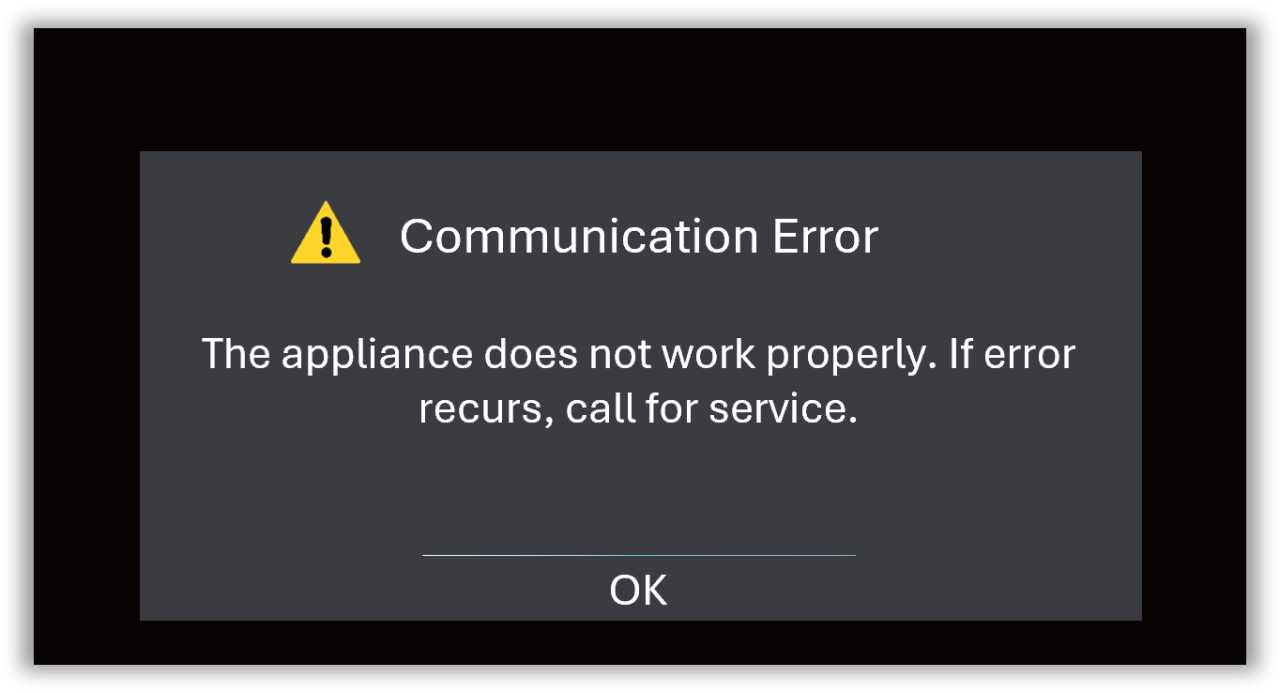This screenshot has width=1280, height=693.
Task: Tap the "If error" phrase in the message
Action: [x=1012, y=355]
